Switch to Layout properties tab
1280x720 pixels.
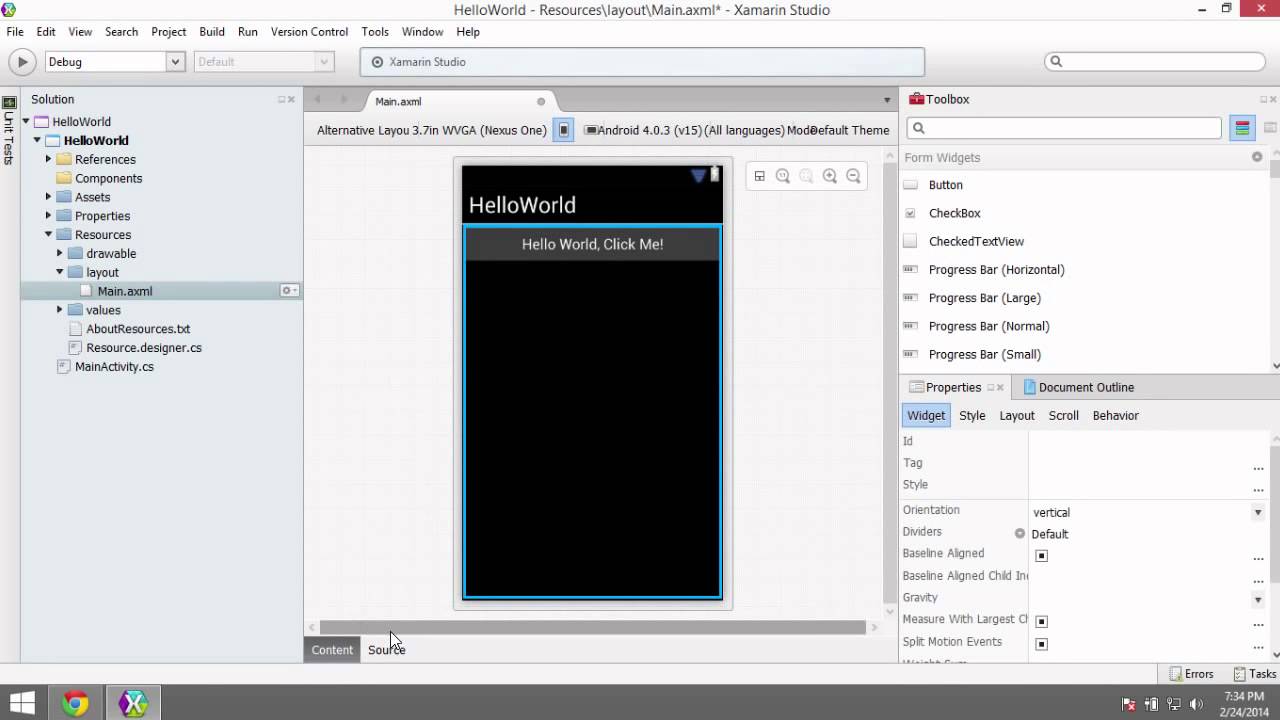pyautogui.click(x=1017, y=416)
